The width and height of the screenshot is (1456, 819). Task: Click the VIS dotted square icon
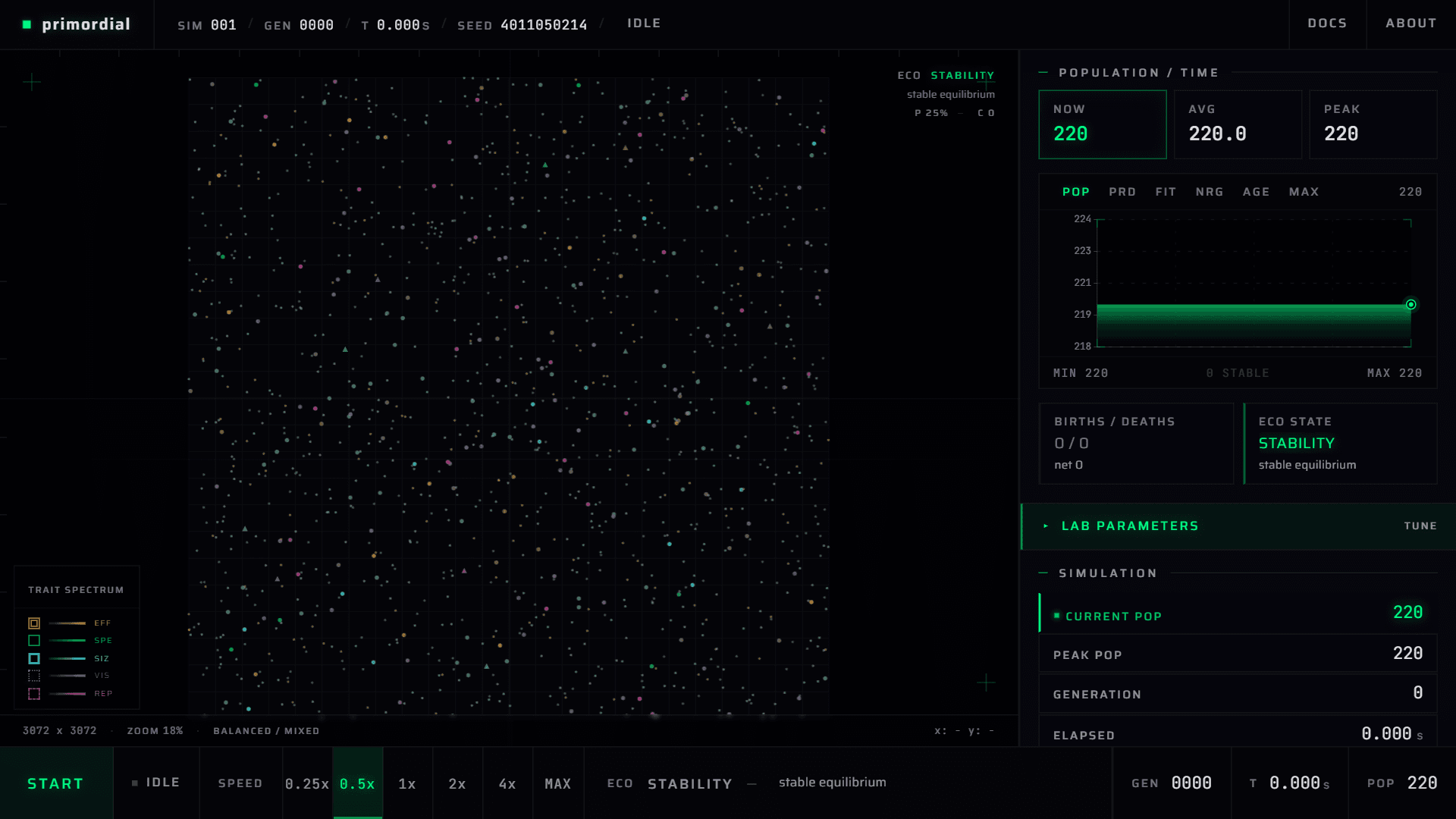coord(34,676)
